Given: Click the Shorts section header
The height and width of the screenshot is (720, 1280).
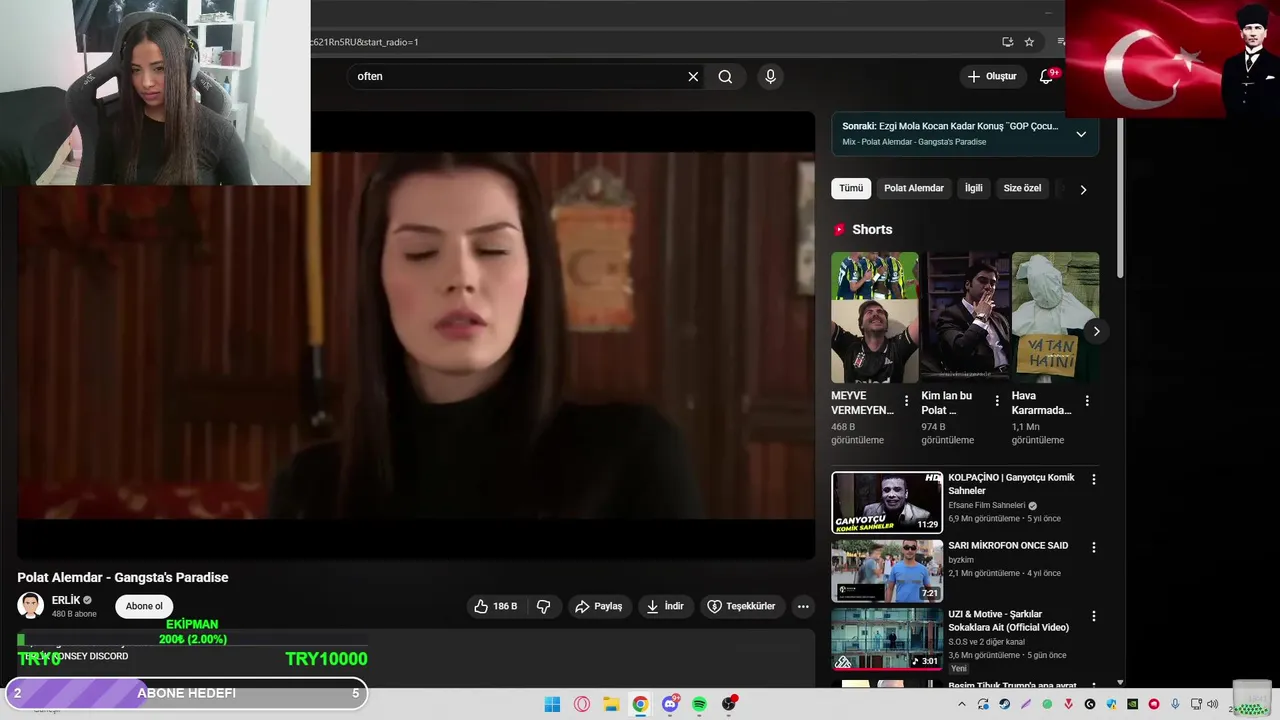Looking at the screenshot, I should (872, 229).
